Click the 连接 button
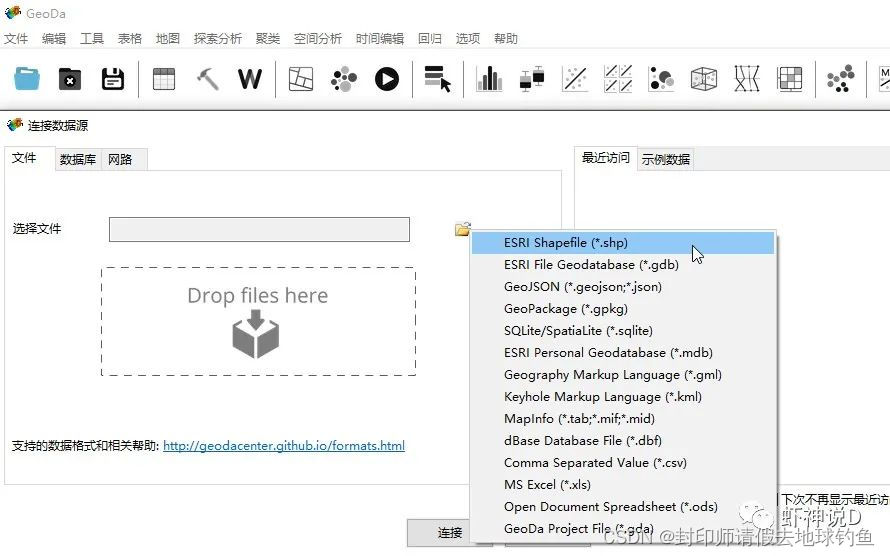Image resolution: width=890 pixels, height=556 pixels. [x=450, y=532]
